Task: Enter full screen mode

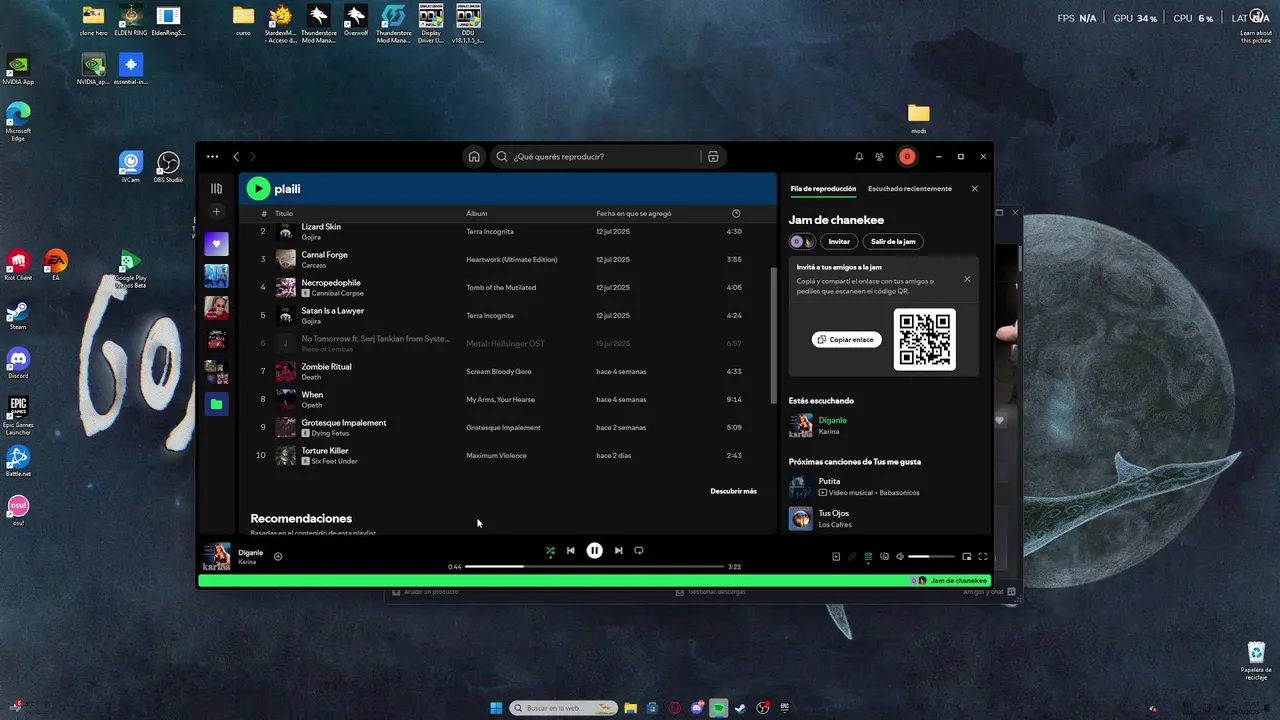Action: coord(983,557)
